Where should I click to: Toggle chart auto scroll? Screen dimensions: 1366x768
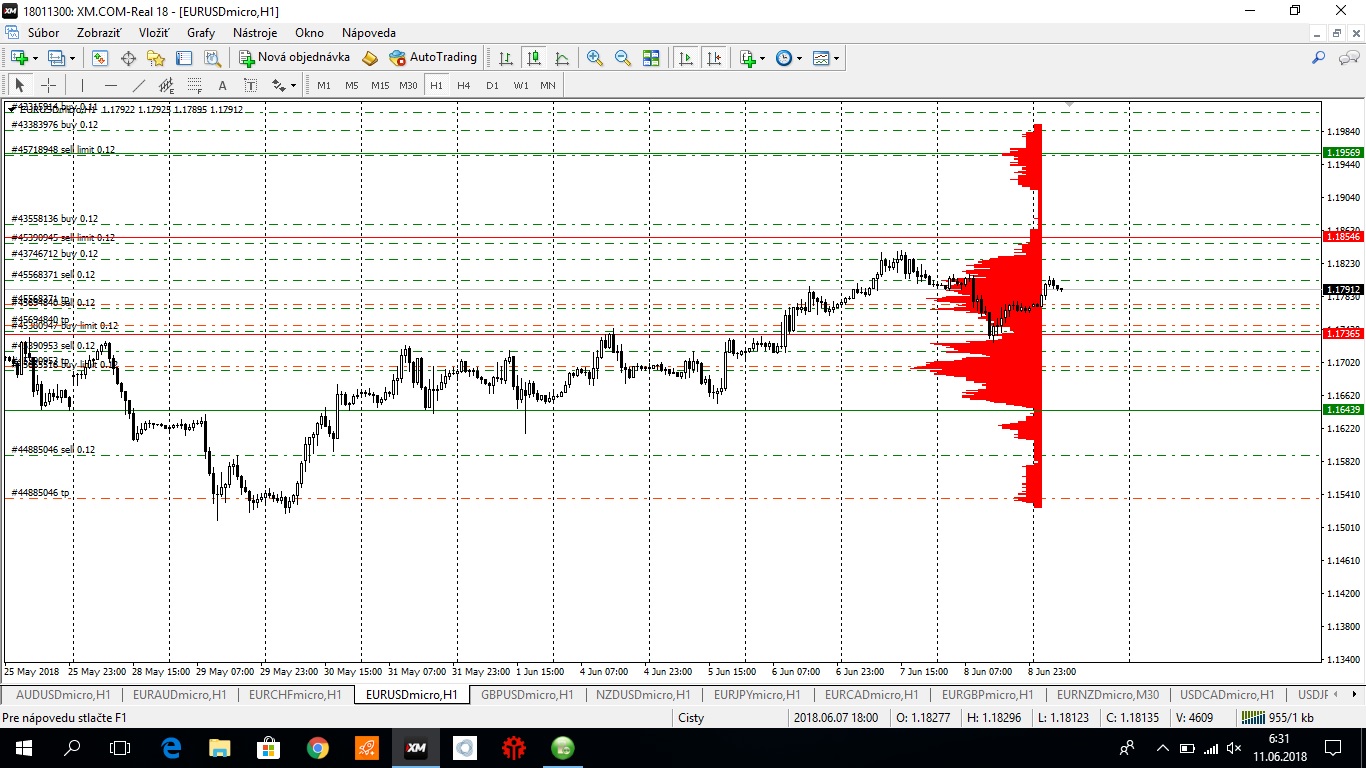coord(686,58)
